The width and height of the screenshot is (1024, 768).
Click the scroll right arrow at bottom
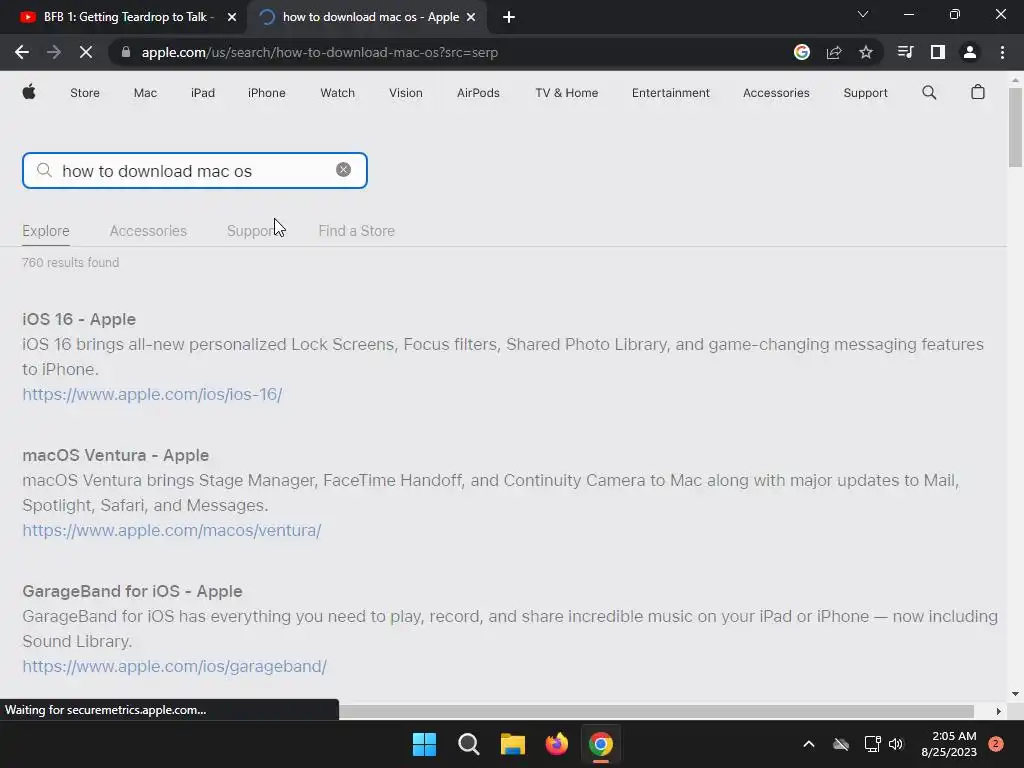click(998, 711)
